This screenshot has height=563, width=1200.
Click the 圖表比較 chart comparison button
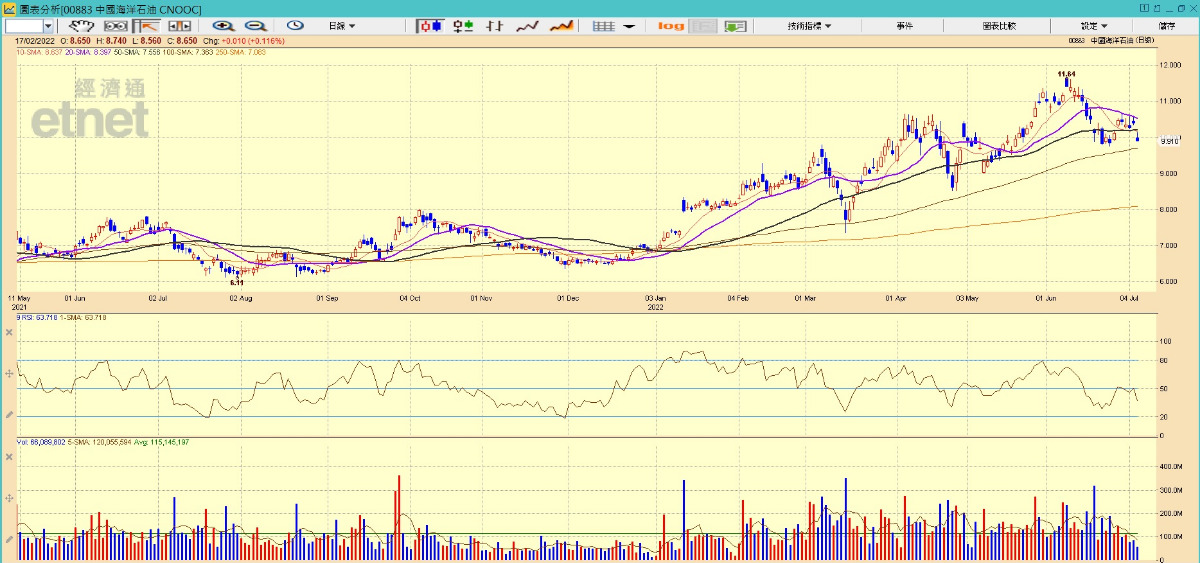click(x=998, y=26)
